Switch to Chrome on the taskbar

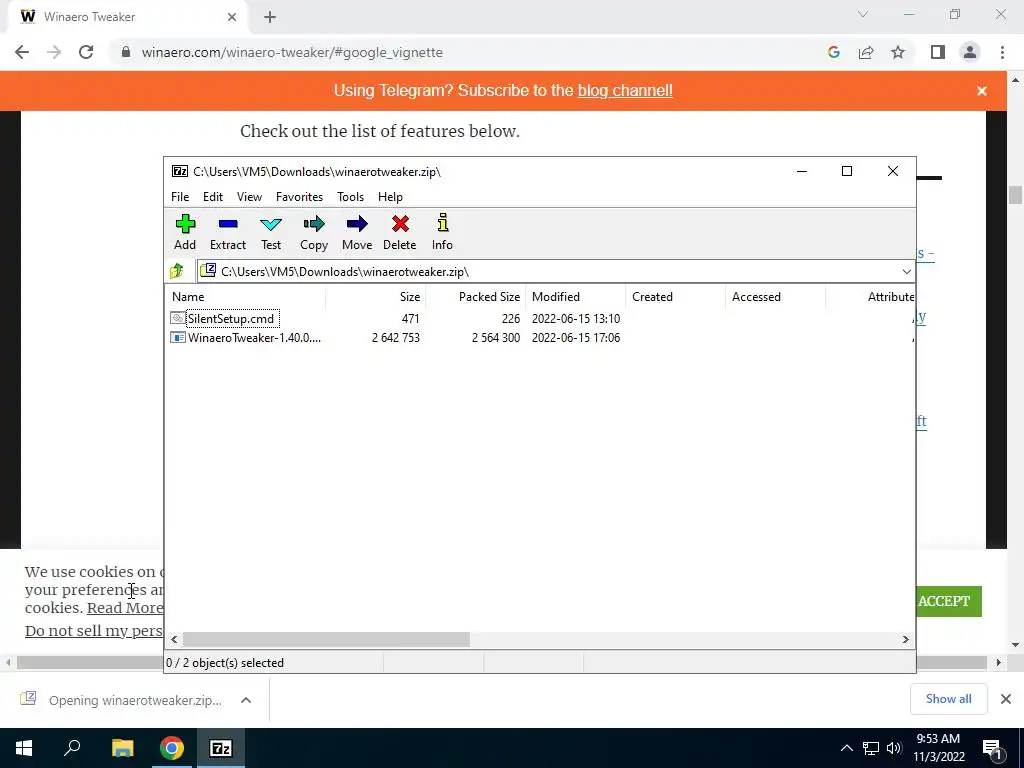coord(171,748)
